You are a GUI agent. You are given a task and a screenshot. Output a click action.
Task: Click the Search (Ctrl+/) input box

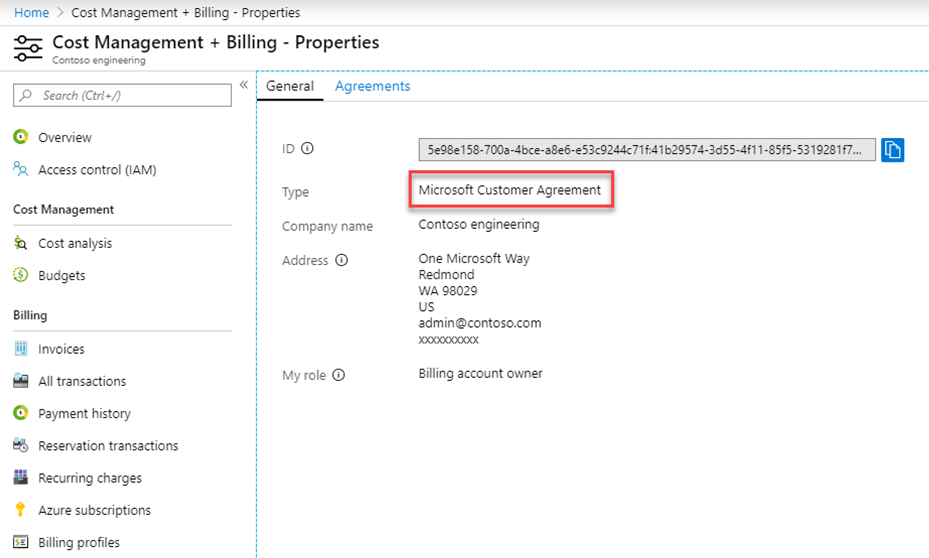pos(122,95)
